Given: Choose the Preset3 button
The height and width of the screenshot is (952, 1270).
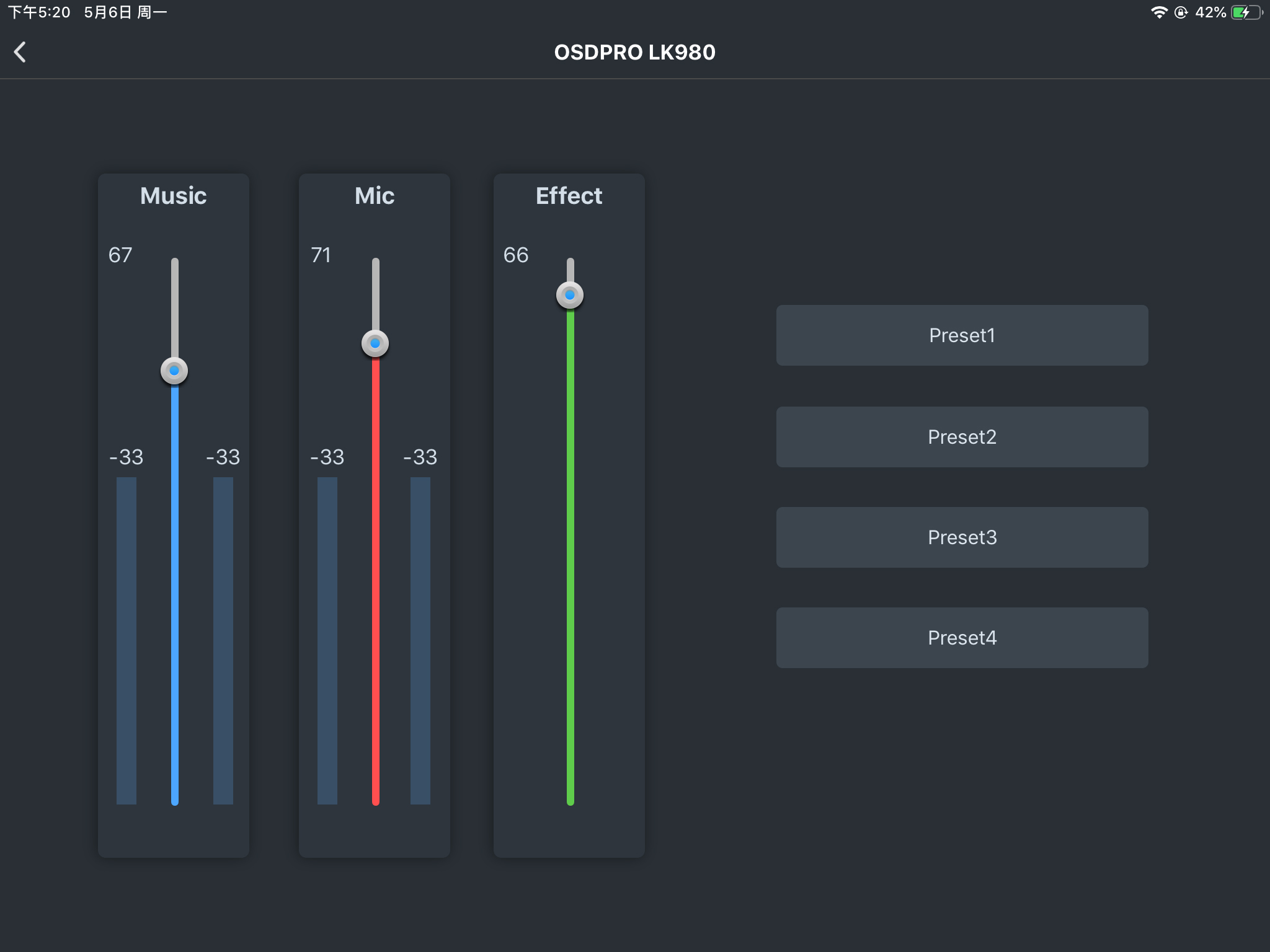Looking at the screenshot, I should (962, 537).
